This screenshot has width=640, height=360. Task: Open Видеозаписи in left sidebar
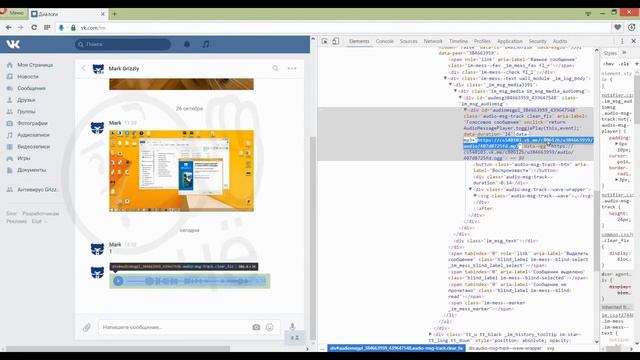(33, 147)
